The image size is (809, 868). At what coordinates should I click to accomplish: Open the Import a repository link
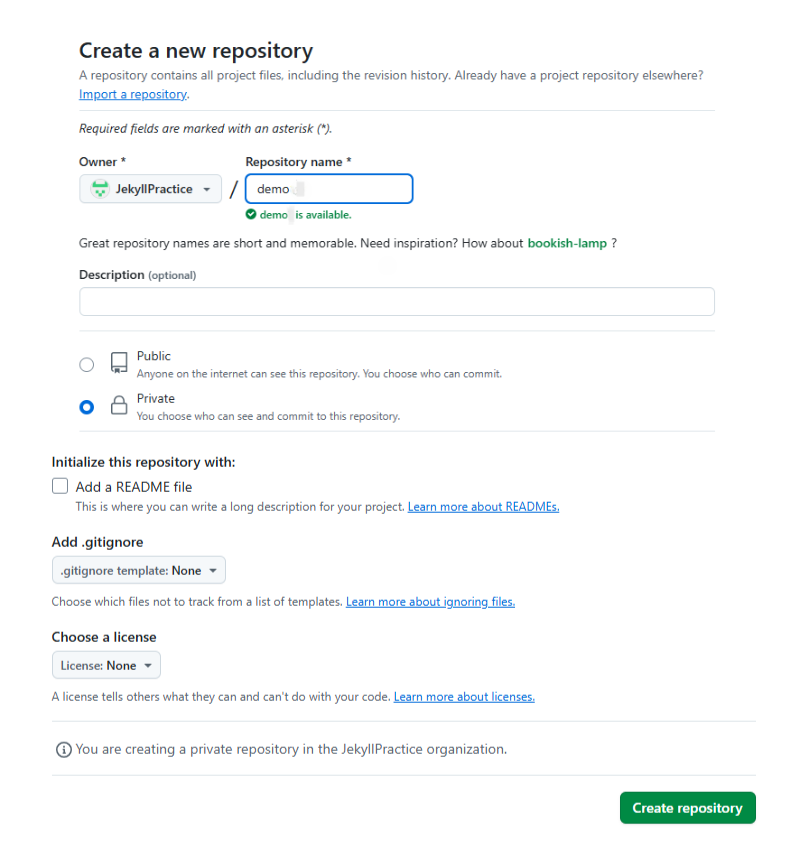(x=133, y=94)
